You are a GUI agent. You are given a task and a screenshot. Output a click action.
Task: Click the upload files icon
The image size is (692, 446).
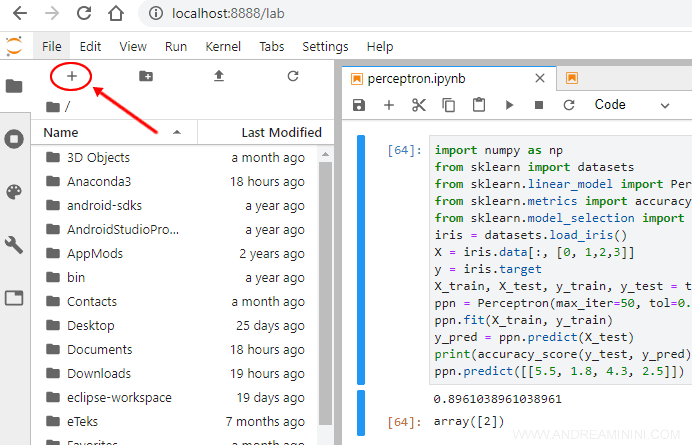point(219,76)
